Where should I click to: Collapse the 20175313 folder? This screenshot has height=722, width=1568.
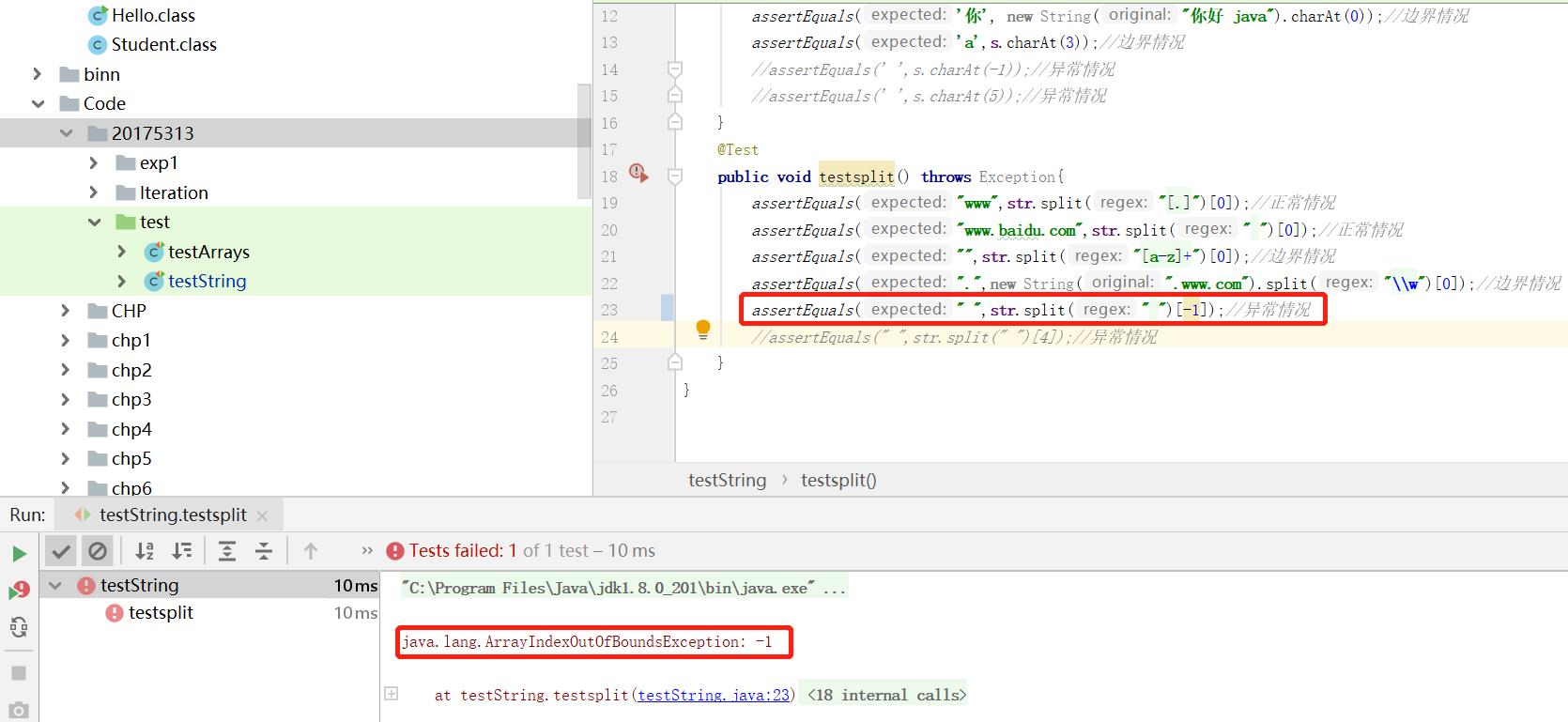(x=66, y=133)
